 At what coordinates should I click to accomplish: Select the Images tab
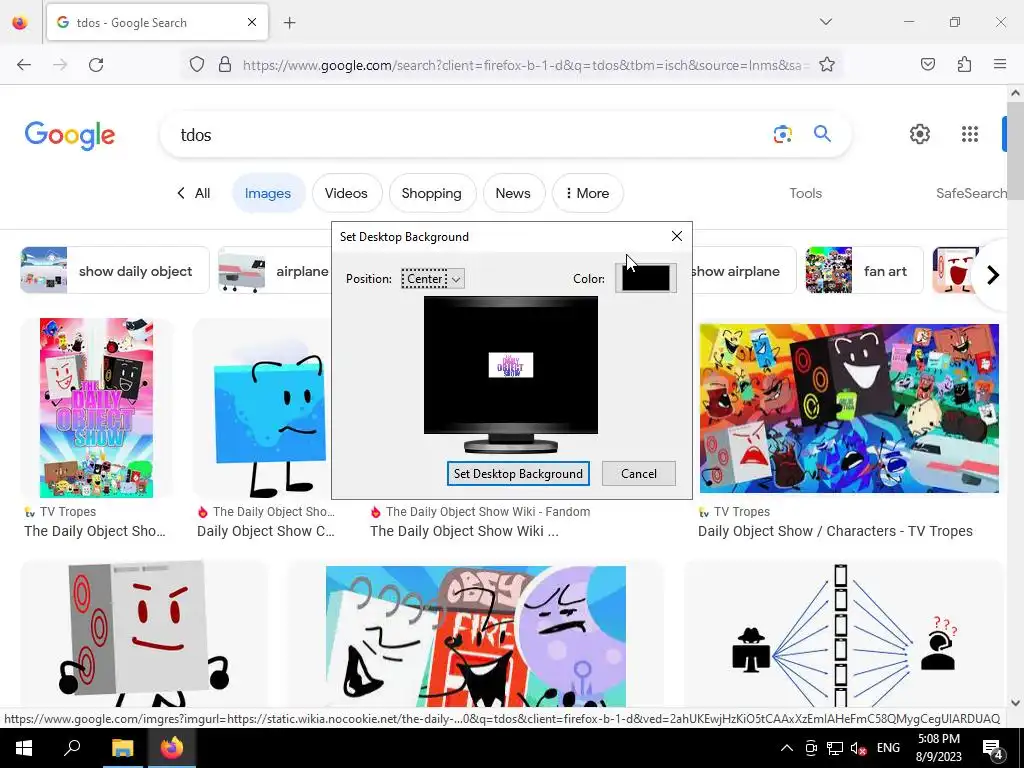[268, 193]
